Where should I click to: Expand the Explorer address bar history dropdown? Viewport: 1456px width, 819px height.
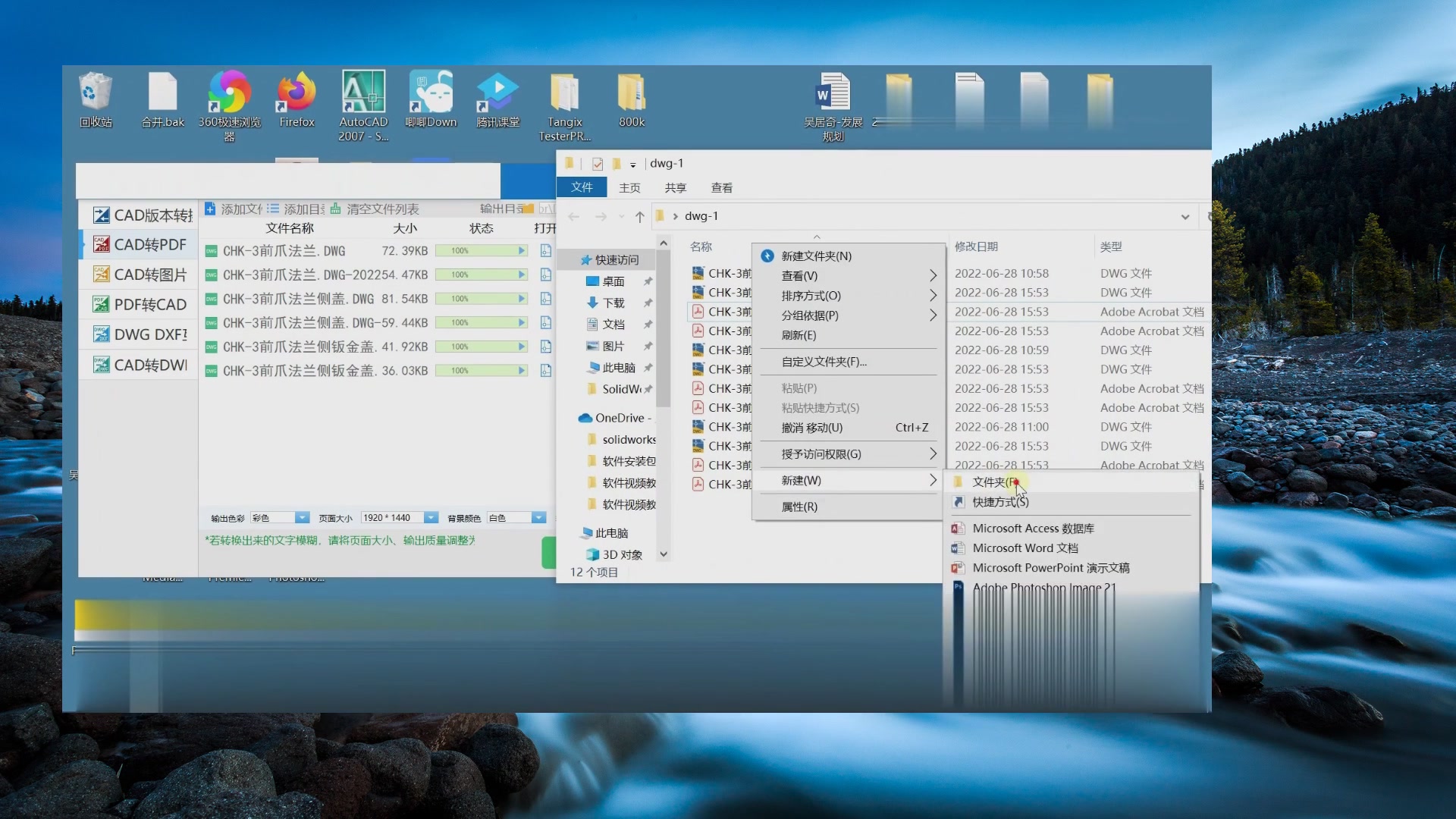pyautogui.click(x=1185, y=217)
